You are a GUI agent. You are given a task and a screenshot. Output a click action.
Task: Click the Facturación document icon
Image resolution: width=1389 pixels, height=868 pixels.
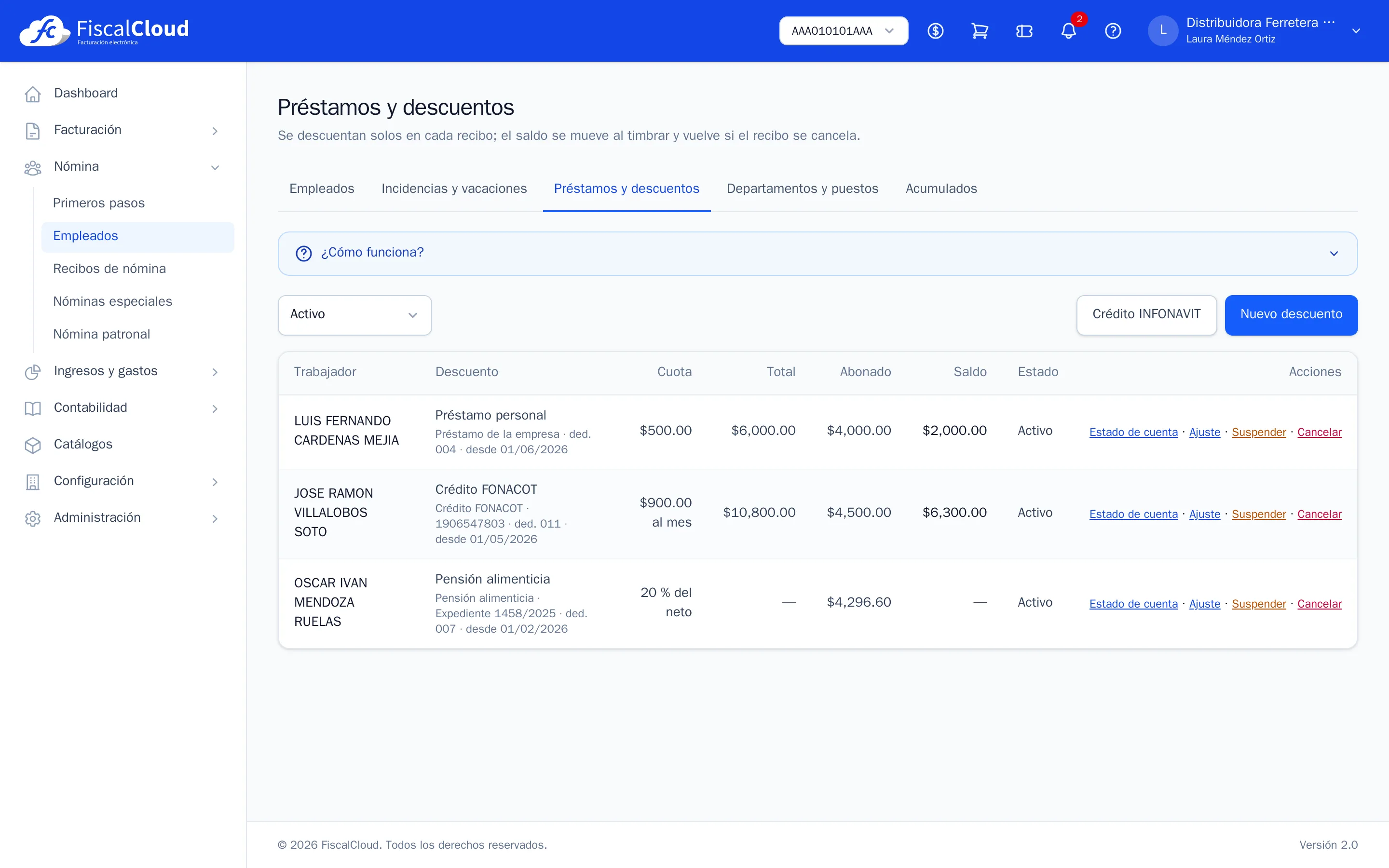click(33, 130)
